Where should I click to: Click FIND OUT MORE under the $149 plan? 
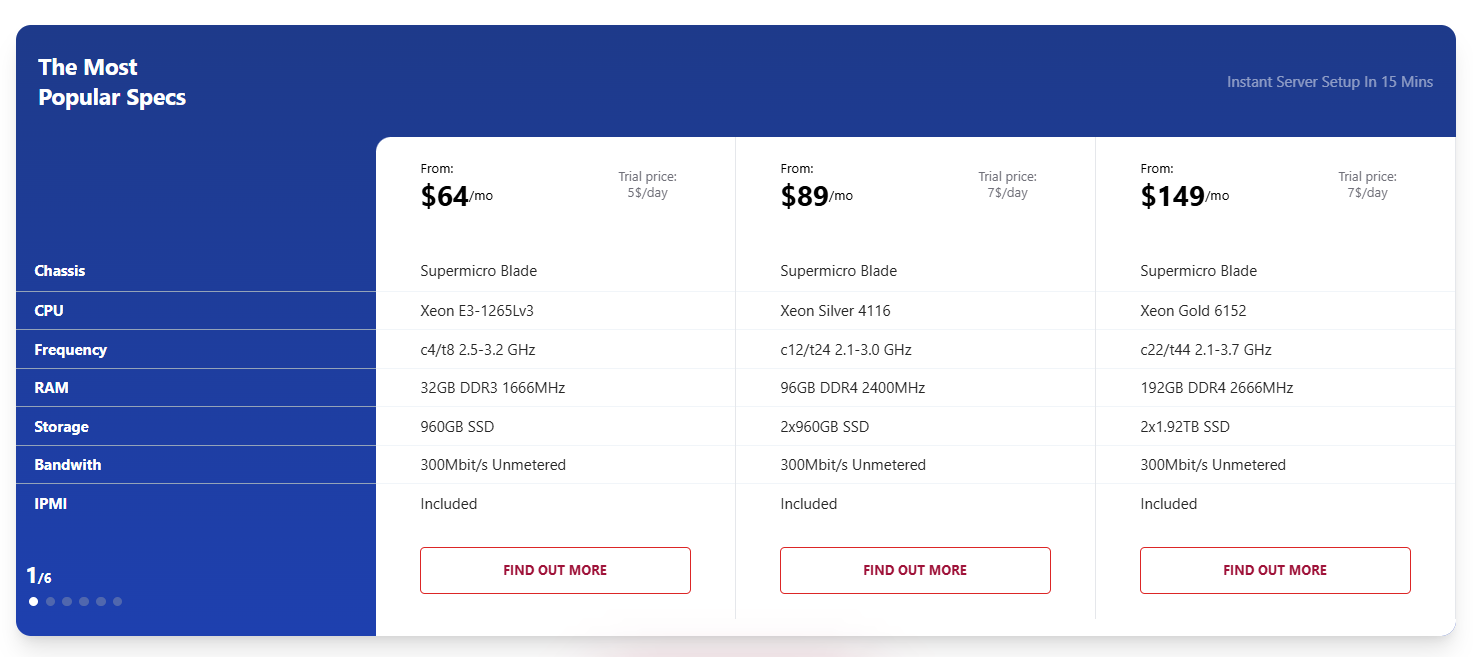tap(1275, 570)
